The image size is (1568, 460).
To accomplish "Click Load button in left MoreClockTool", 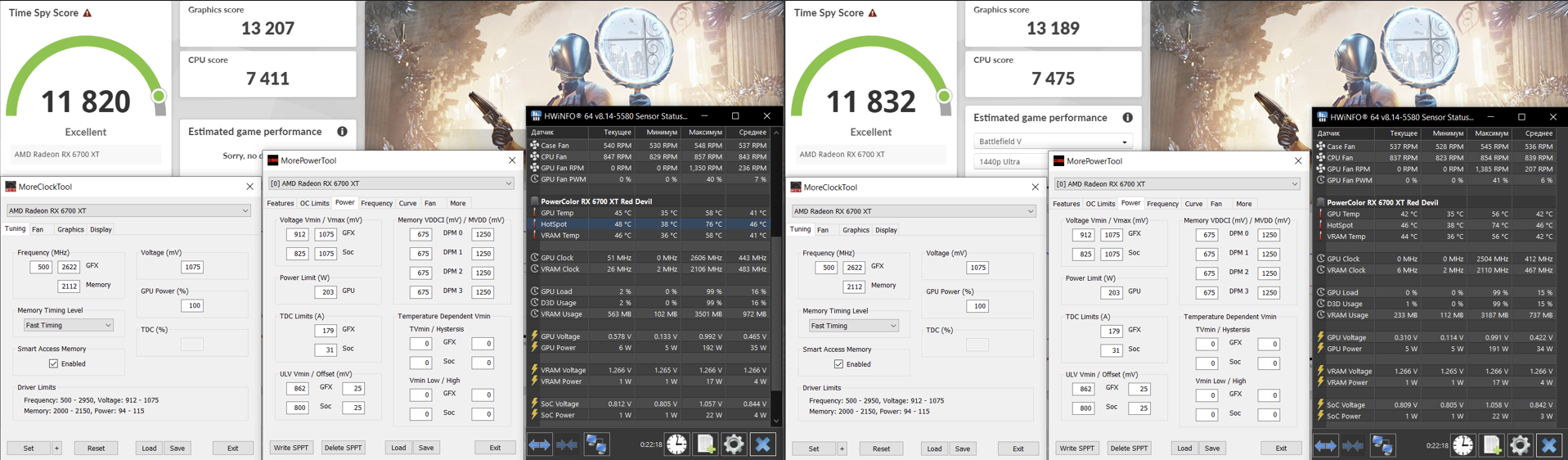I will [149, 449].
